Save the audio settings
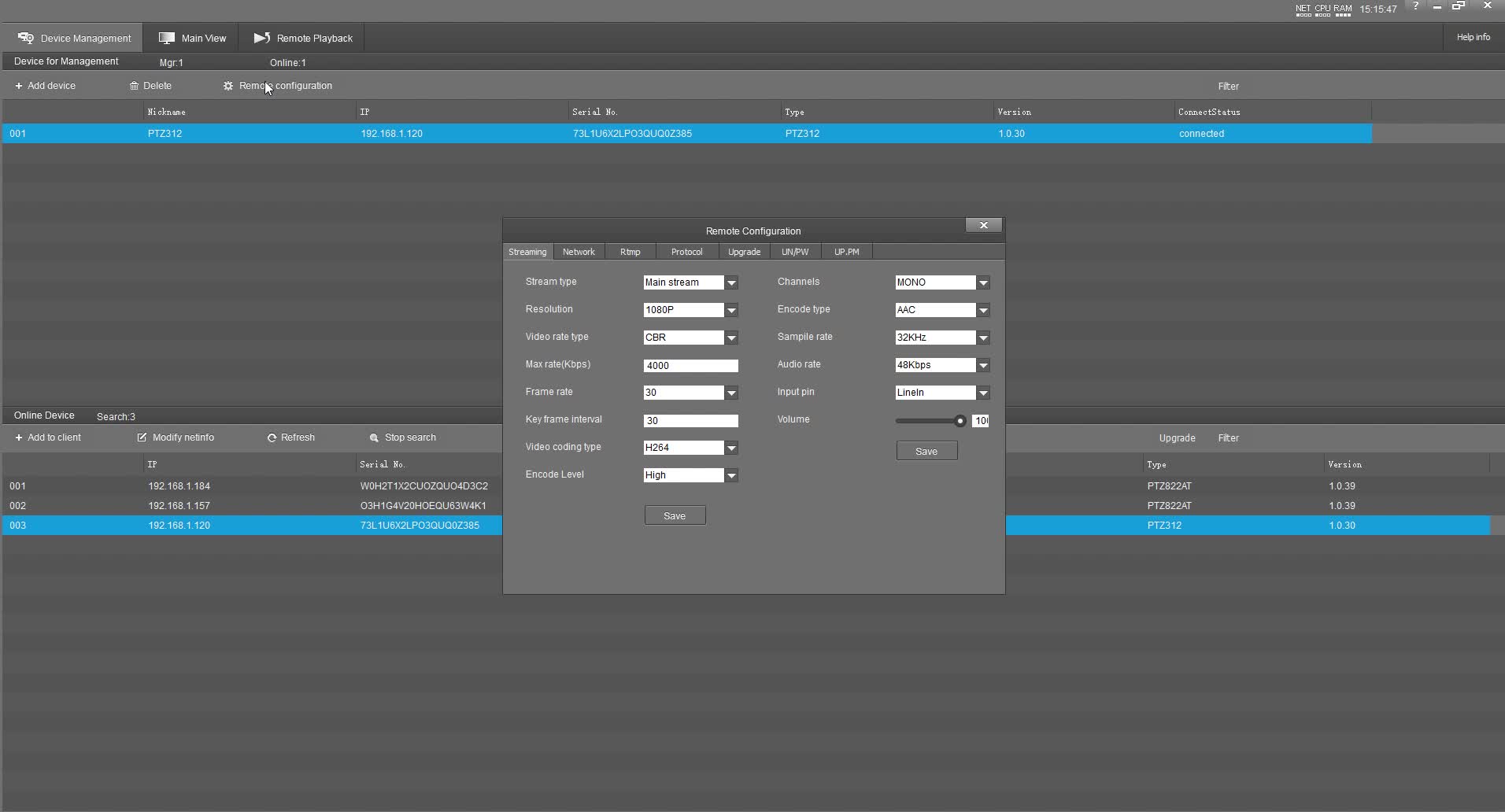The image size is (1505, 812). (x=926, y=451)
